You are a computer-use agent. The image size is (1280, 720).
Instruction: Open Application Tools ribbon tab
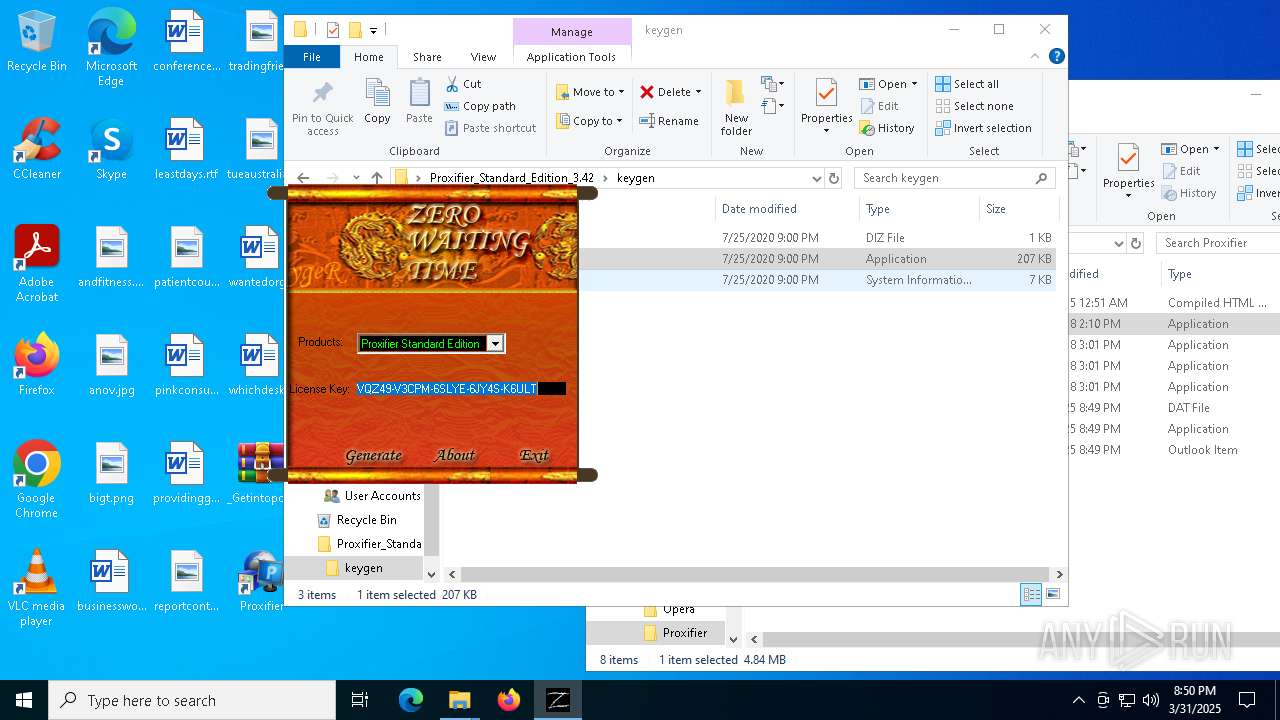coord(571,57)
